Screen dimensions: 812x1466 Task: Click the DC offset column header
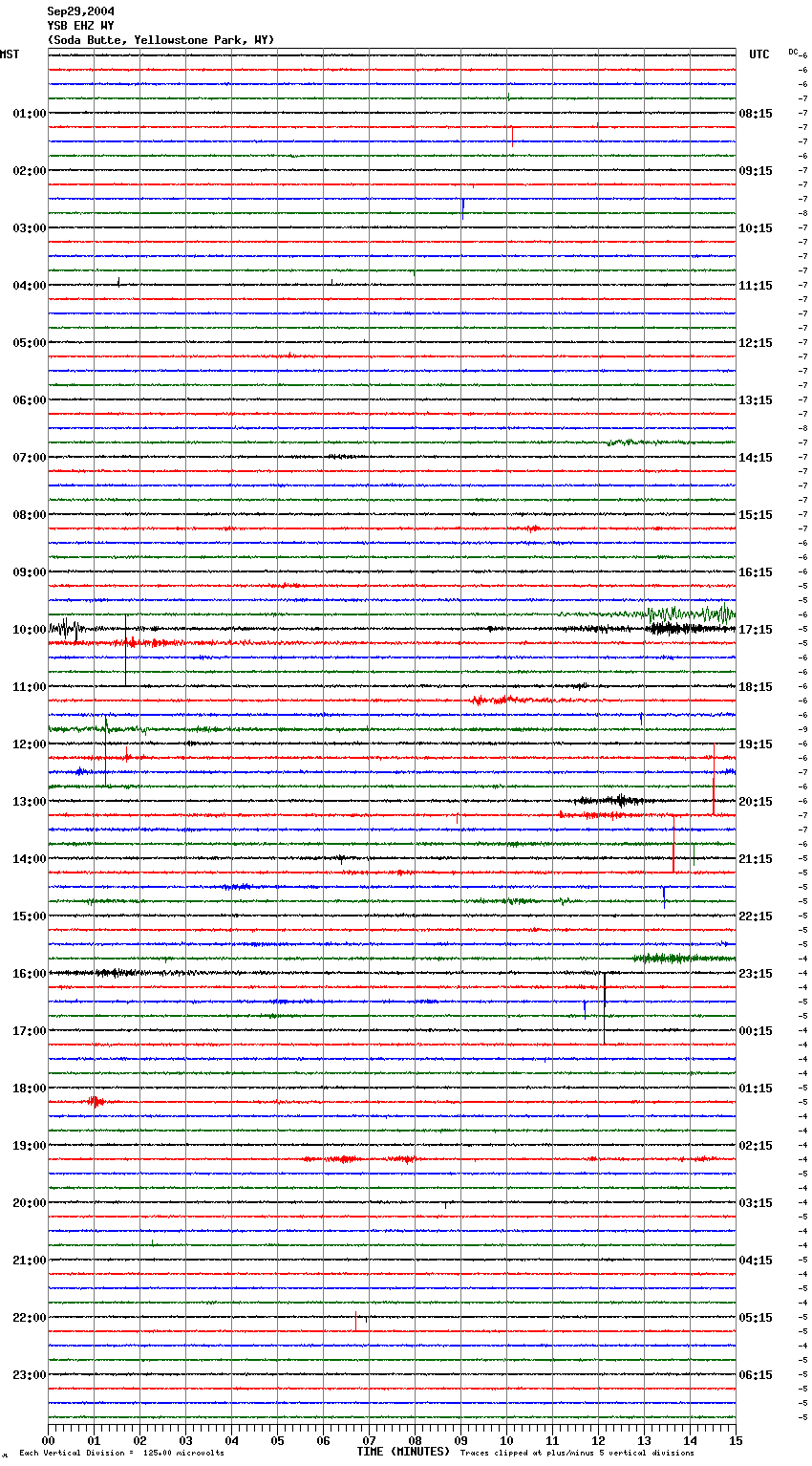pos(793,52)
